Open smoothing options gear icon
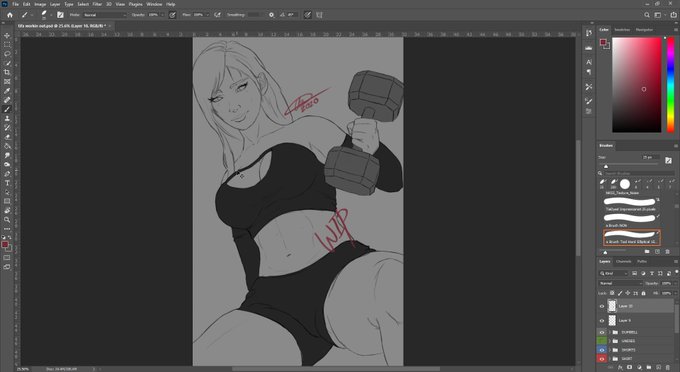The height and width of the screenshot is (372, 680). (271, 15)
